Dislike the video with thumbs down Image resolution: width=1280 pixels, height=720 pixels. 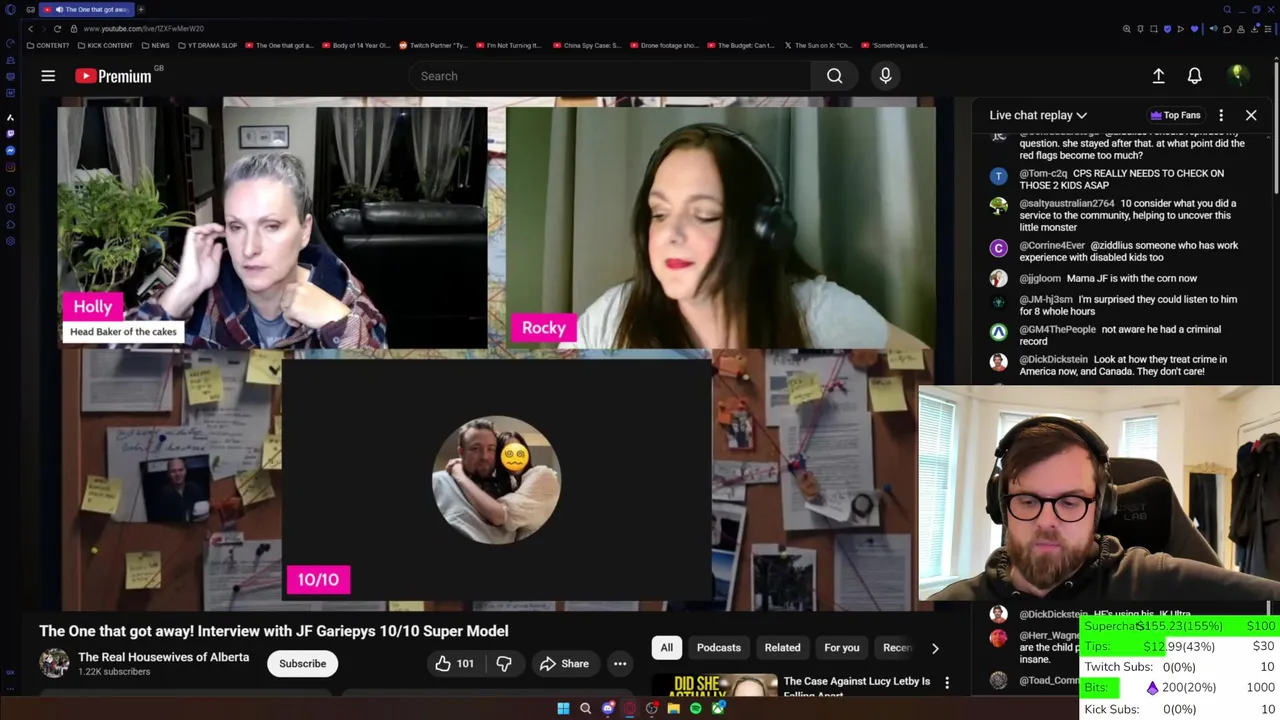click(504, 664)
